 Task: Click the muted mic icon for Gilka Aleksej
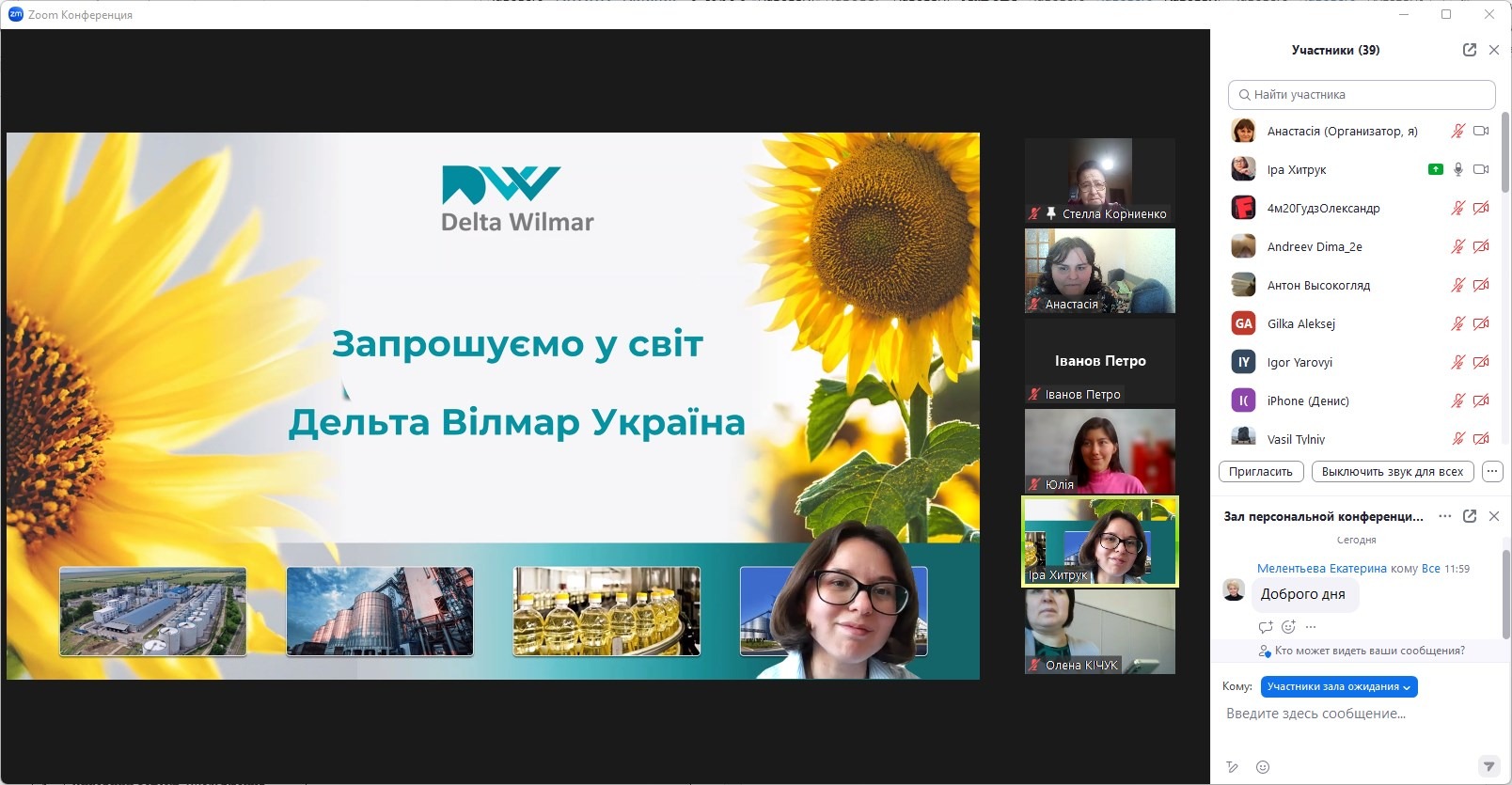1457,324
